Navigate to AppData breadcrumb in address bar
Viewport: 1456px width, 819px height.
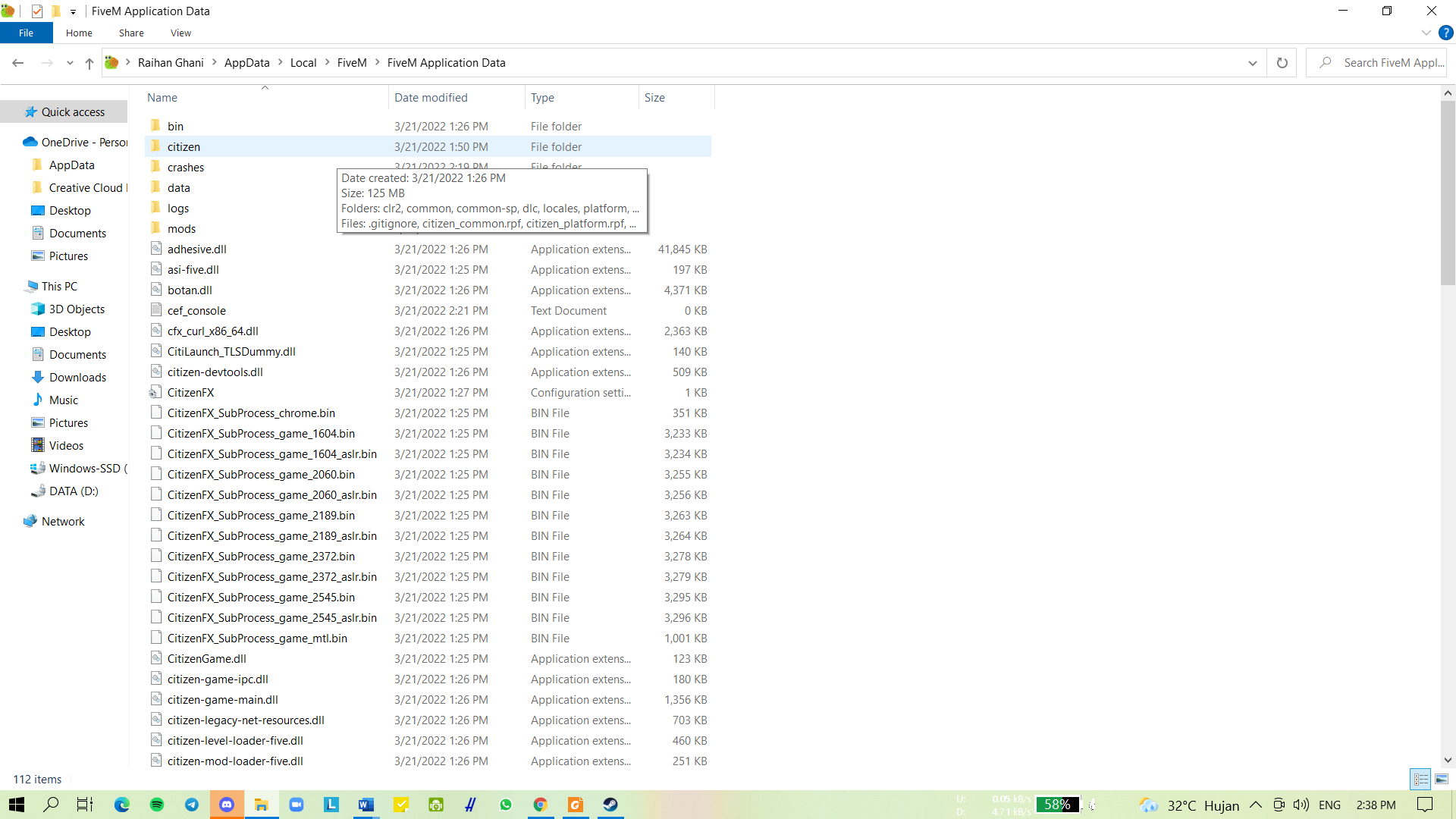[x=246, y=63]
